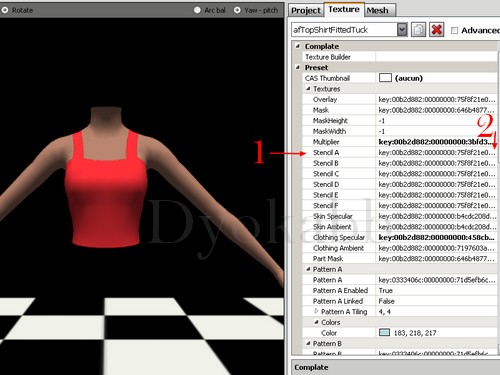
Task: Collapse the Complate section
Action: point(298,46)
